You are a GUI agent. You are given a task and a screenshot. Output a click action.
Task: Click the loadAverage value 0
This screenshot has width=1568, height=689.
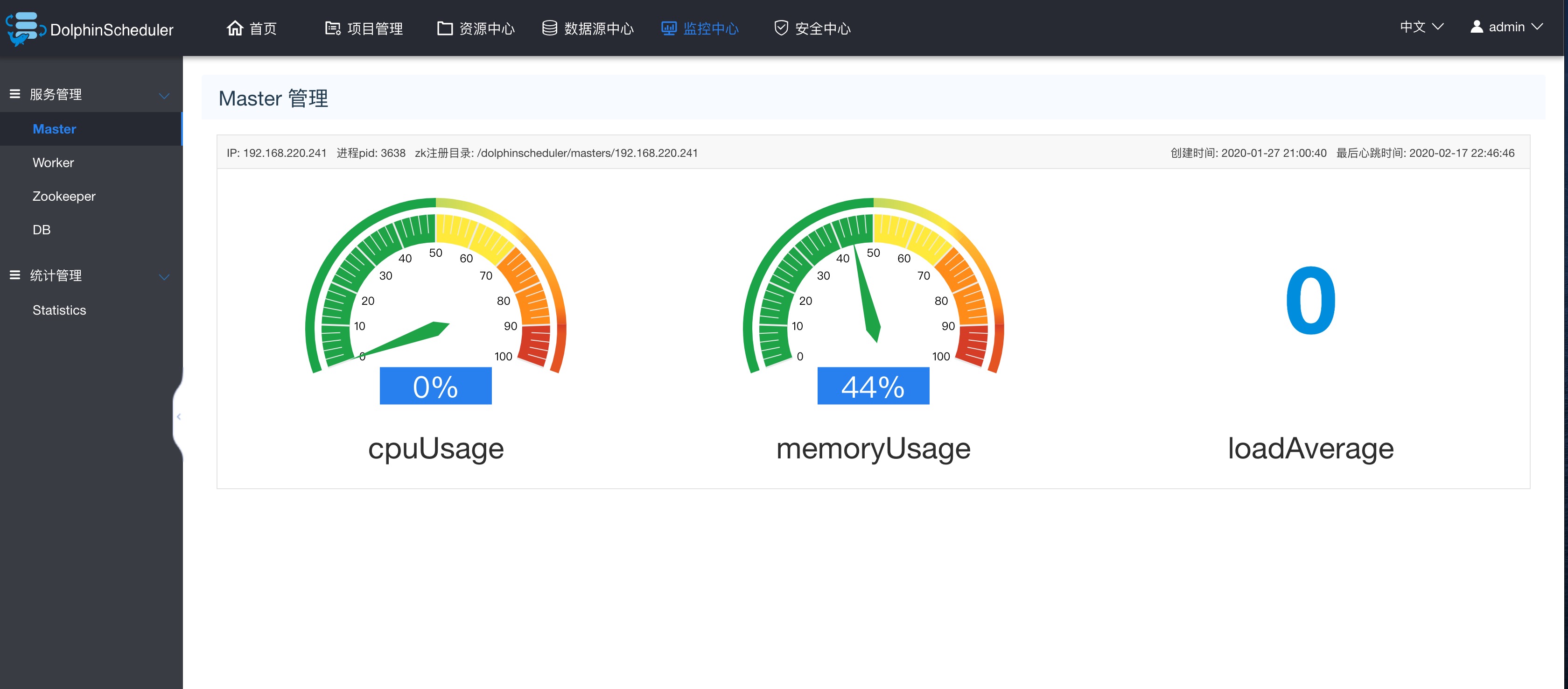point(1310,300)
